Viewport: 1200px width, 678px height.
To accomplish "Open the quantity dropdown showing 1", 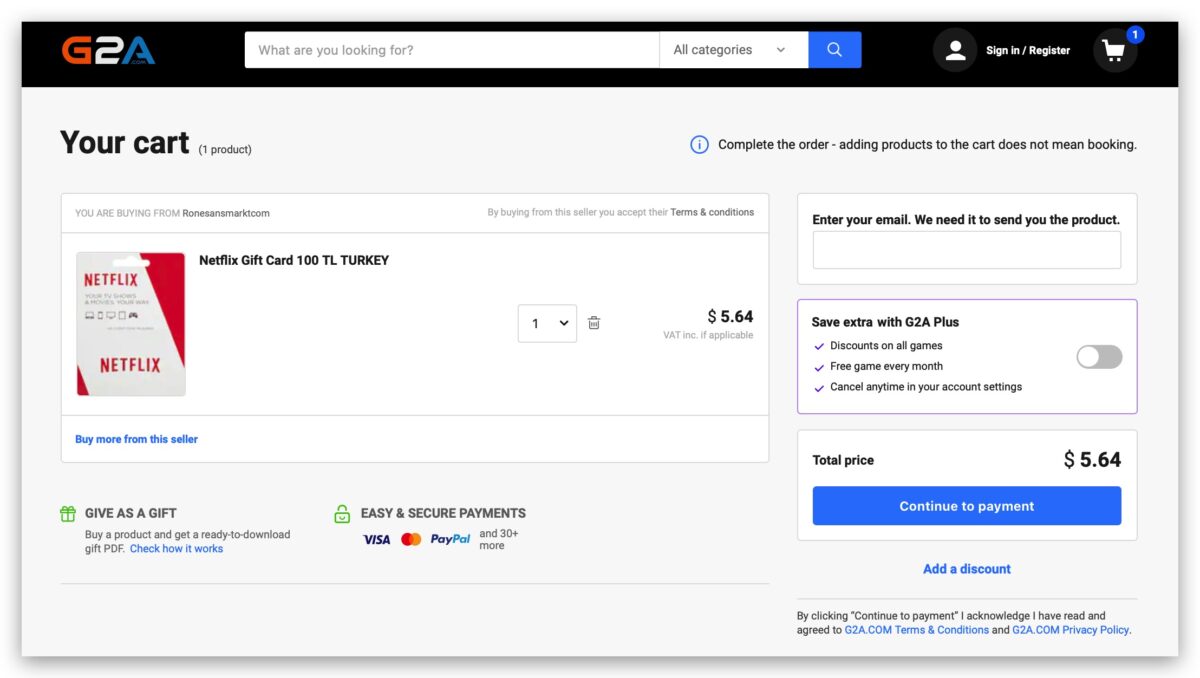I will pos(547,323).
